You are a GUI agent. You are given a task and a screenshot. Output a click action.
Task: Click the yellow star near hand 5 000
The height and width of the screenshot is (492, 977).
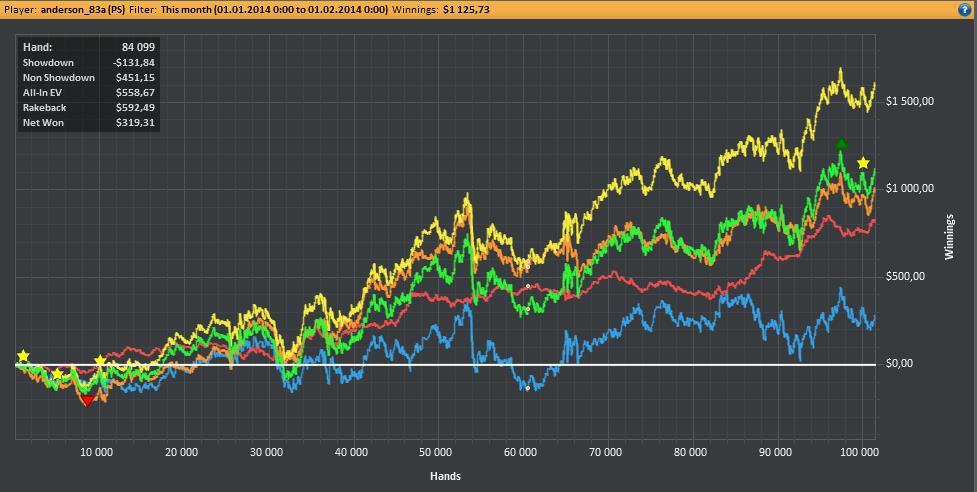tap(57, 374)
